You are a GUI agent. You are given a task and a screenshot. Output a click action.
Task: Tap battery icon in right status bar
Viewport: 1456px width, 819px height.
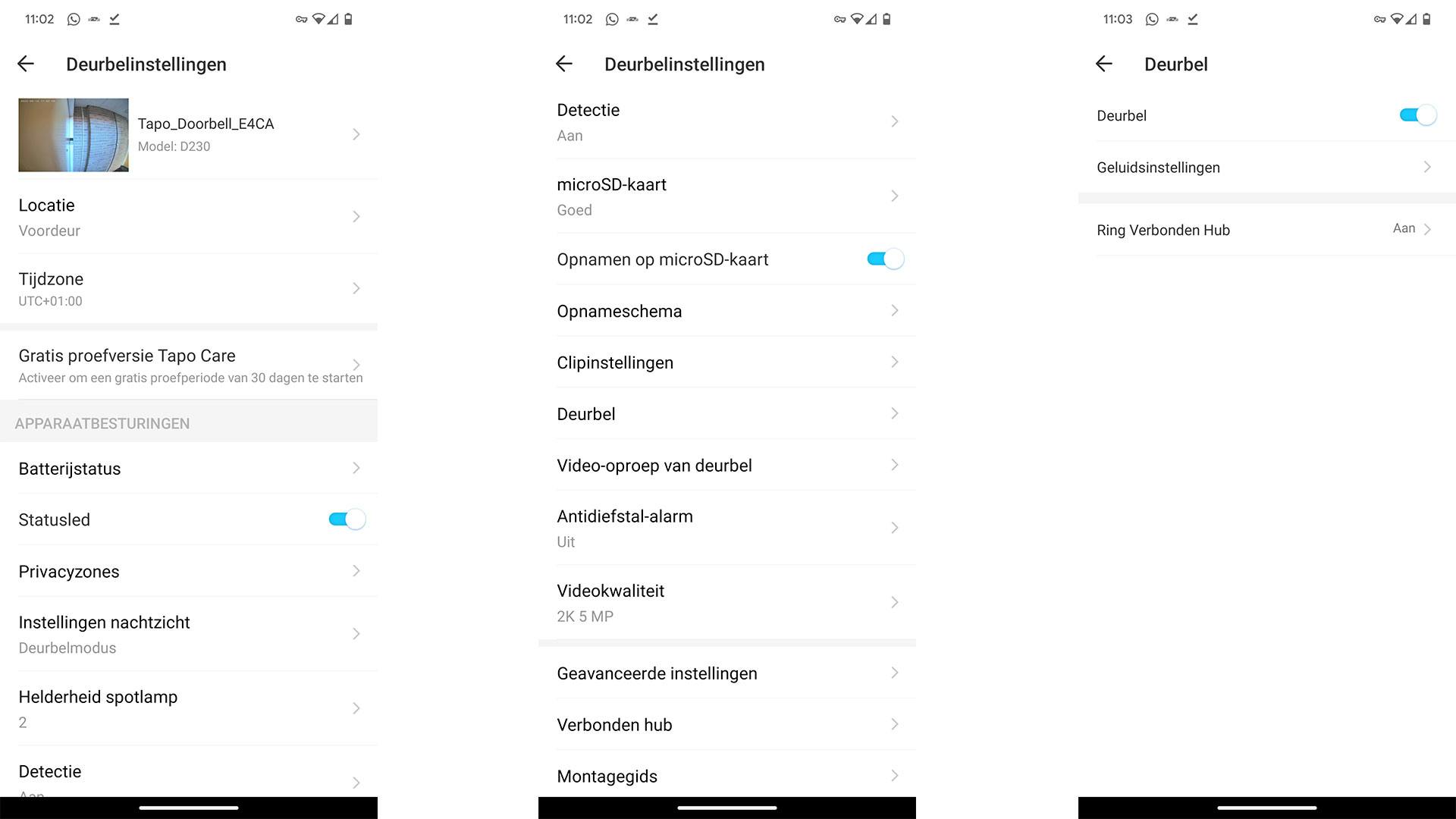(x=1426, y=20)
